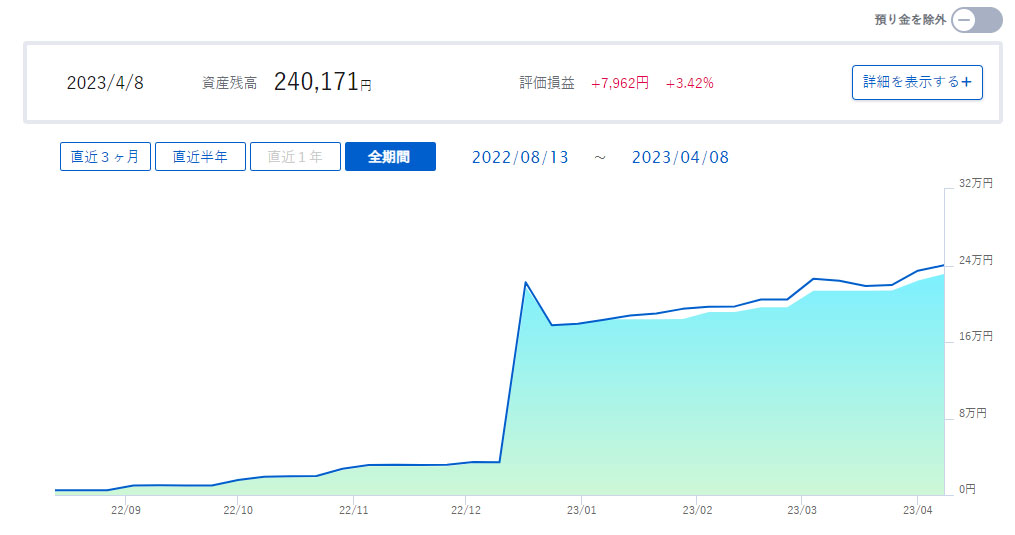The width and height of the screenshot is (1015, 535).
Task: Click the 22/12 x-axis label
Action: [x=467, y=510]
